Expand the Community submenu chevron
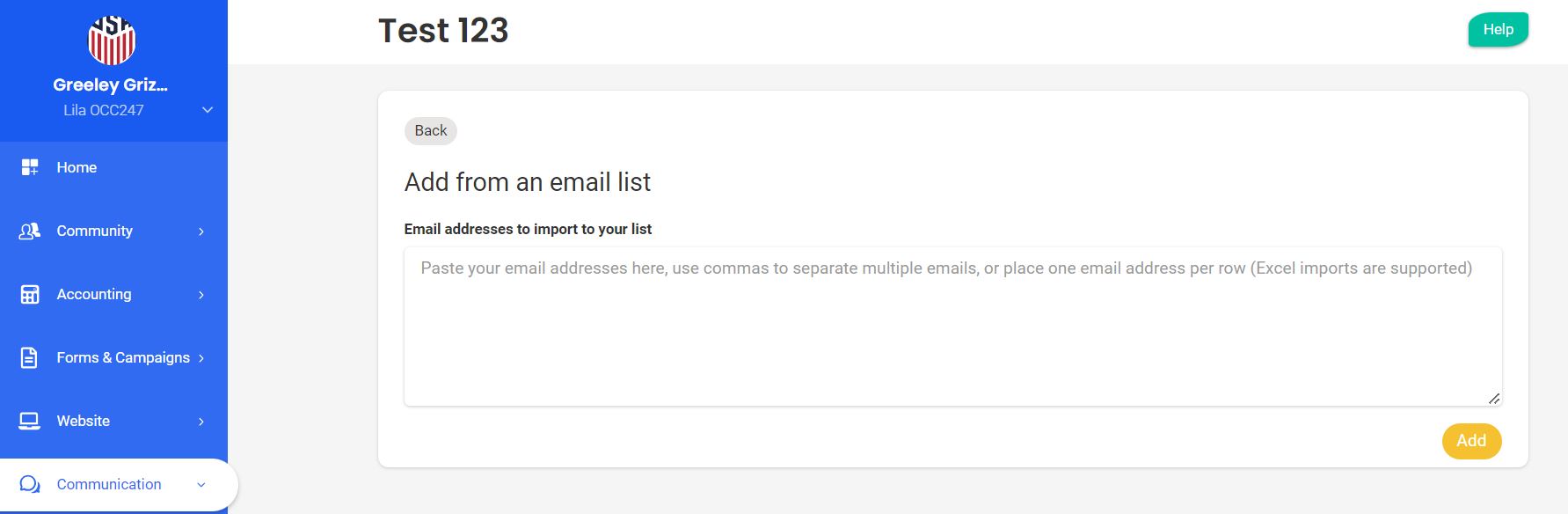 point(201,231)
